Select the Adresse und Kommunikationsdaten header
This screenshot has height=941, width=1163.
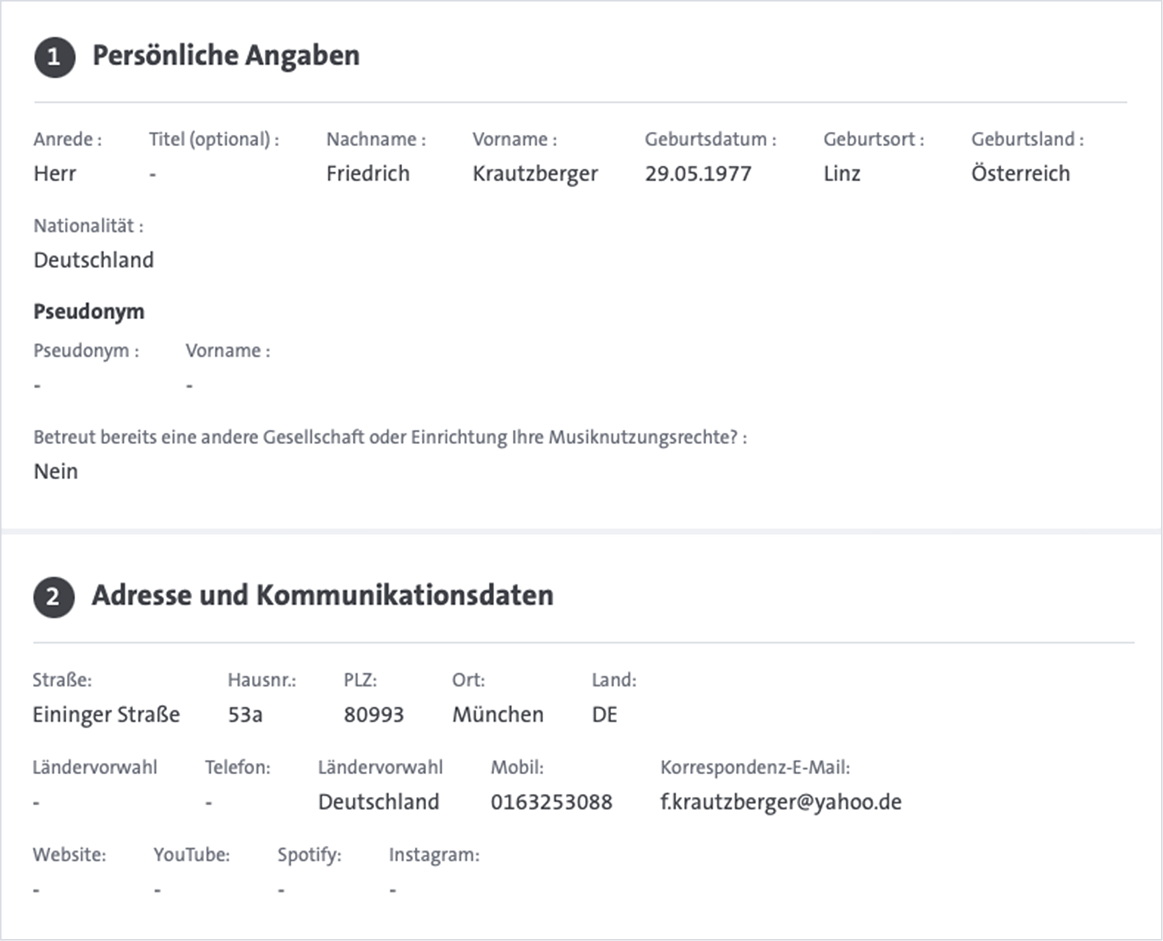322,596
